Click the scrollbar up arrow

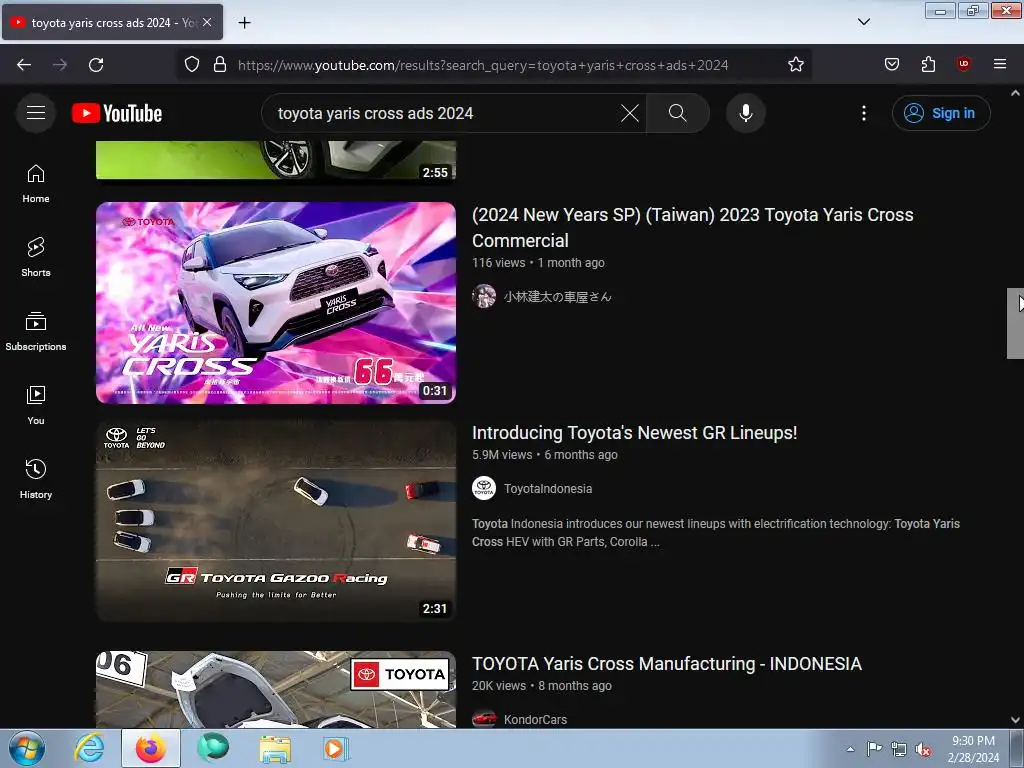(x=1015, y=93)
